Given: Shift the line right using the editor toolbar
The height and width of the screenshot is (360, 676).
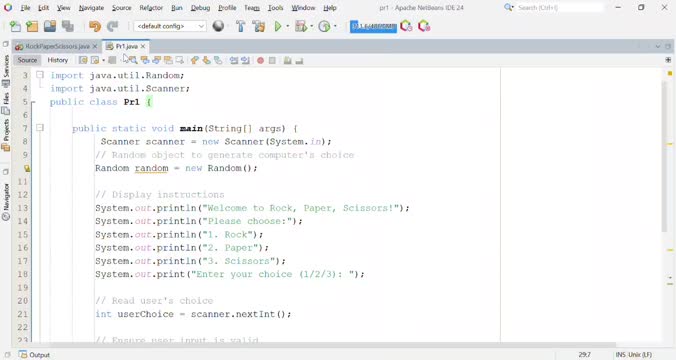Looking at the screenshot, I should pyautogui.click(x=245, y=60).
